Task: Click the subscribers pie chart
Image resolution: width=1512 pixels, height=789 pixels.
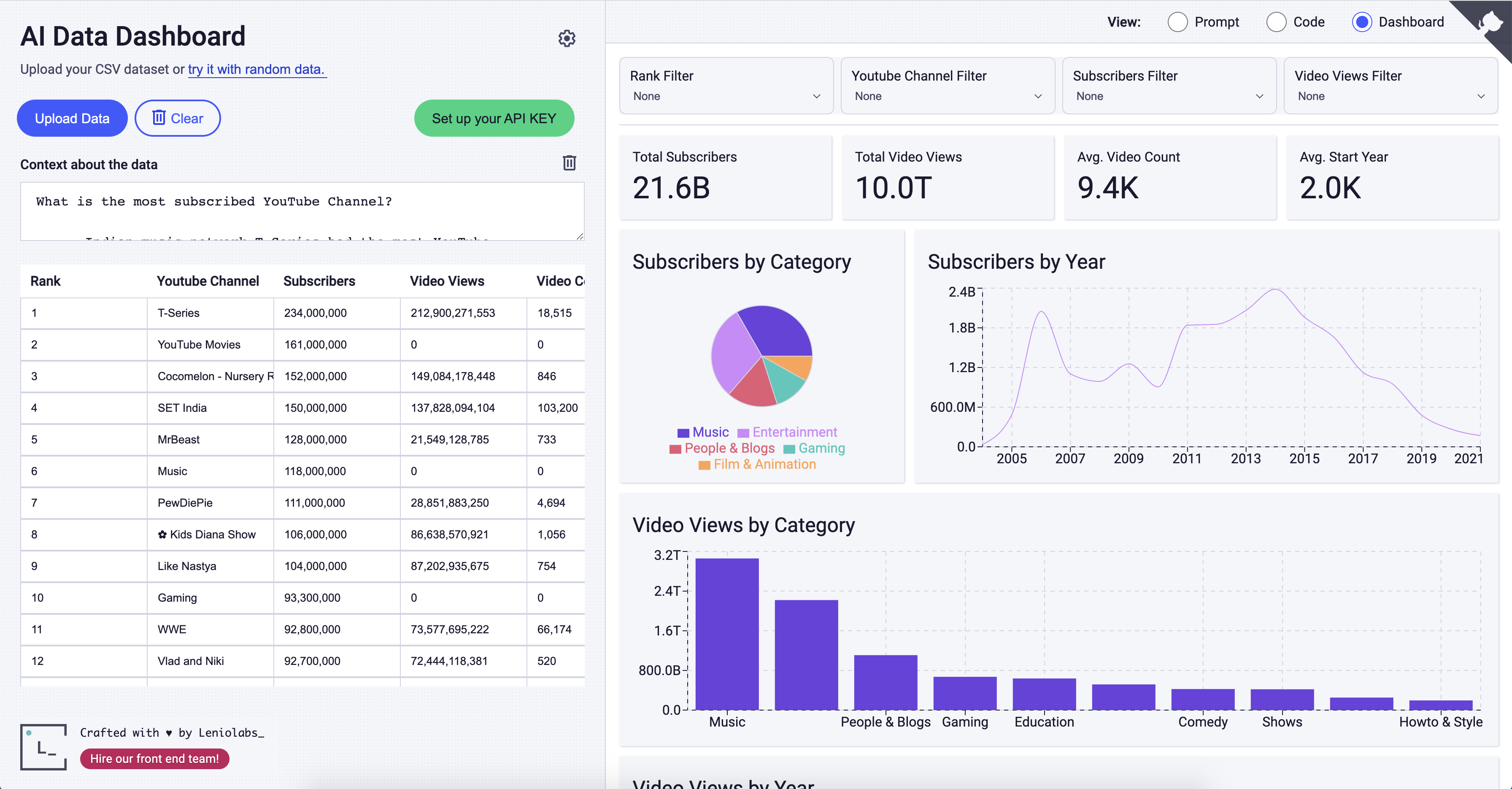Action: pyautogui.click(x=762, y=356)
